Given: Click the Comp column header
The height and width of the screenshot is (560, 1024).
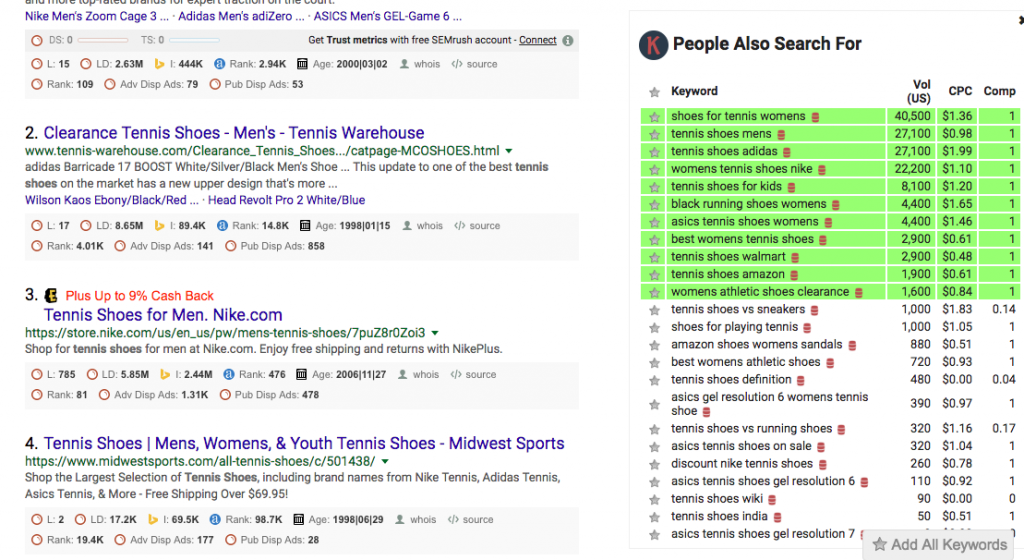Looking at the screenshot, I should (x=999, y=91).
